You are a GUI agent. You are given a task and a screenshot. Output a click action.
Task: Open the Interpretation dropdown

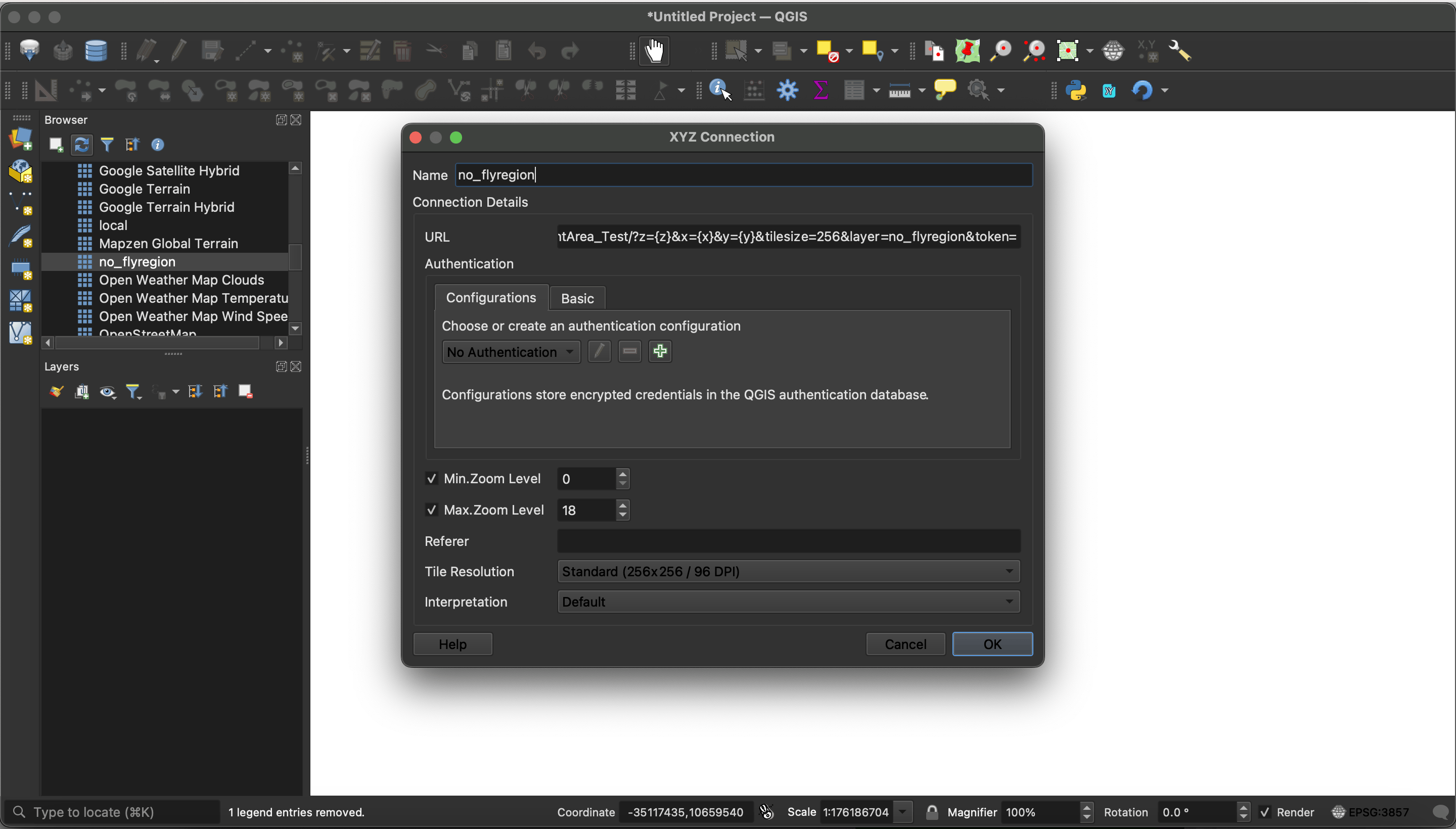[788, 601]
